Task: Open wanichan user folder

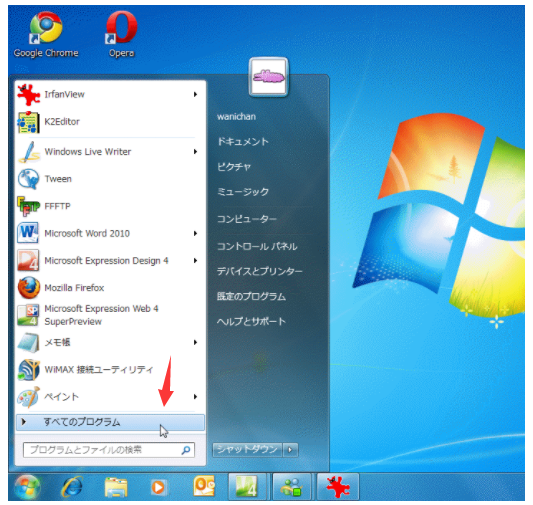Action: tap(236, 117)
